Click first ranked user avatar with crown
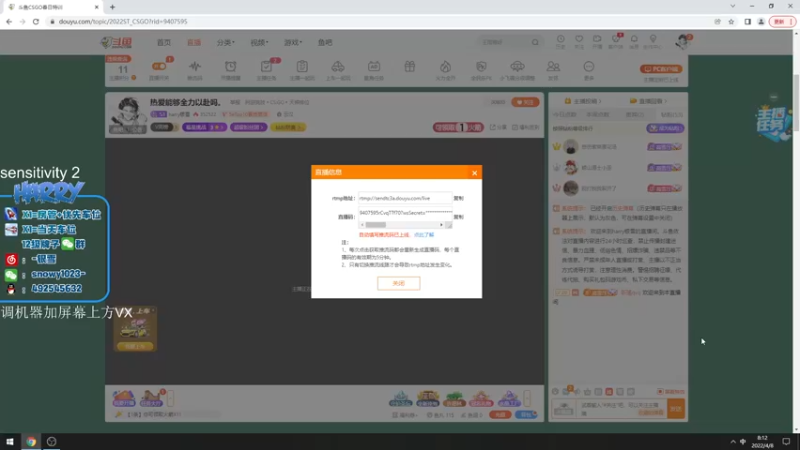Viewport: 800px width, 450px height. [570, 147]
